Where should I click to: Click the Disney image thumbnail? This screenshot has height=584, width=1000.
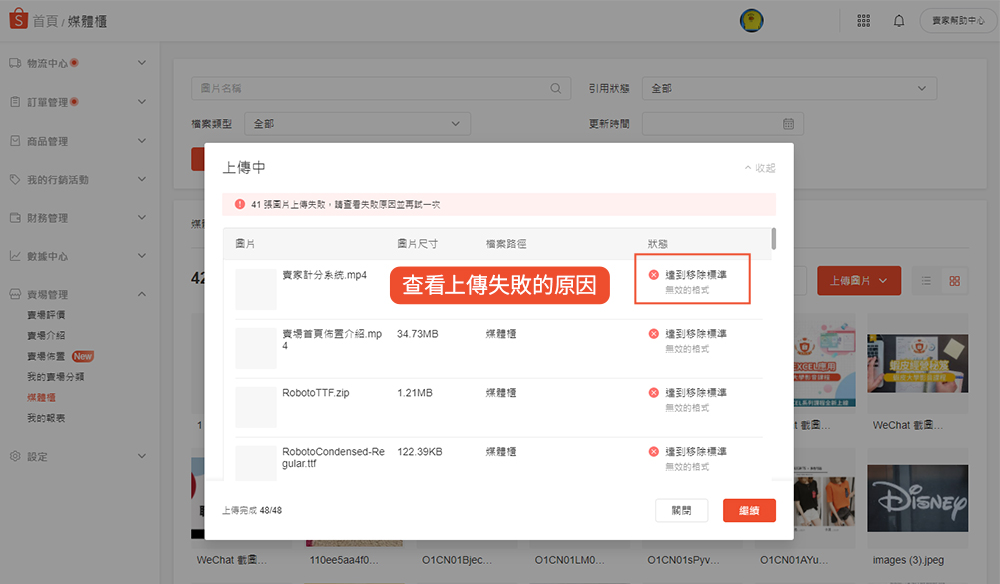[918, 497]
